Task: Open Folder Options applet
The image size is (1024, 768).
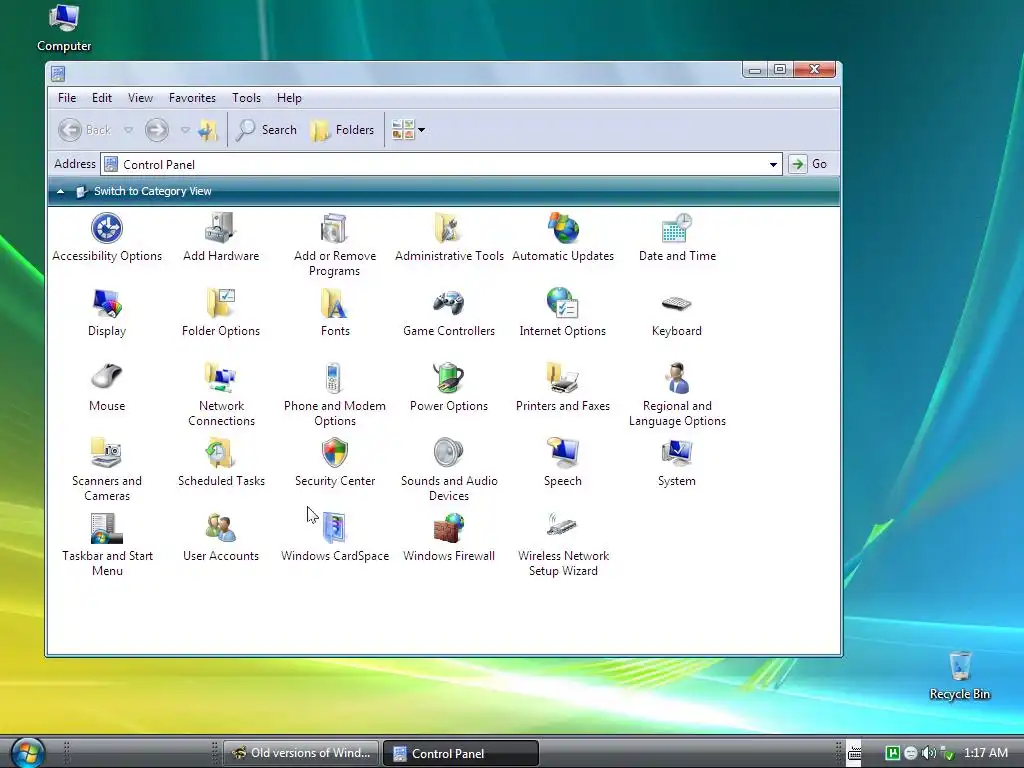Action: (221, 313)
